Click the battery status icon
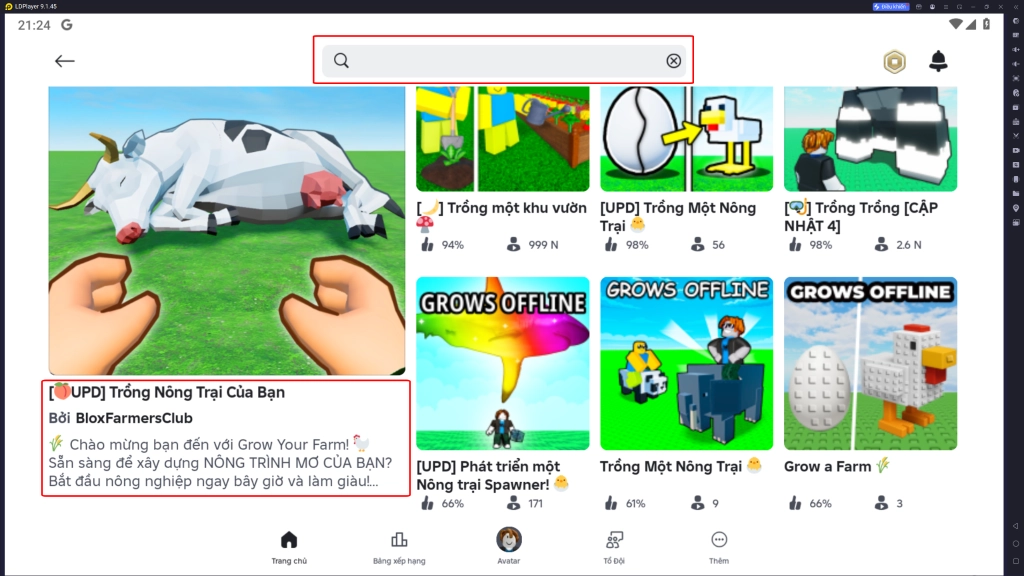The image size is (1024, 576). tap(986, 25)
